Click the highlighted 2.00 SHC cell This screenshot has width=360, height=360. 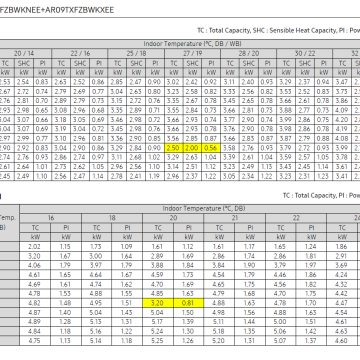(193, 148)
